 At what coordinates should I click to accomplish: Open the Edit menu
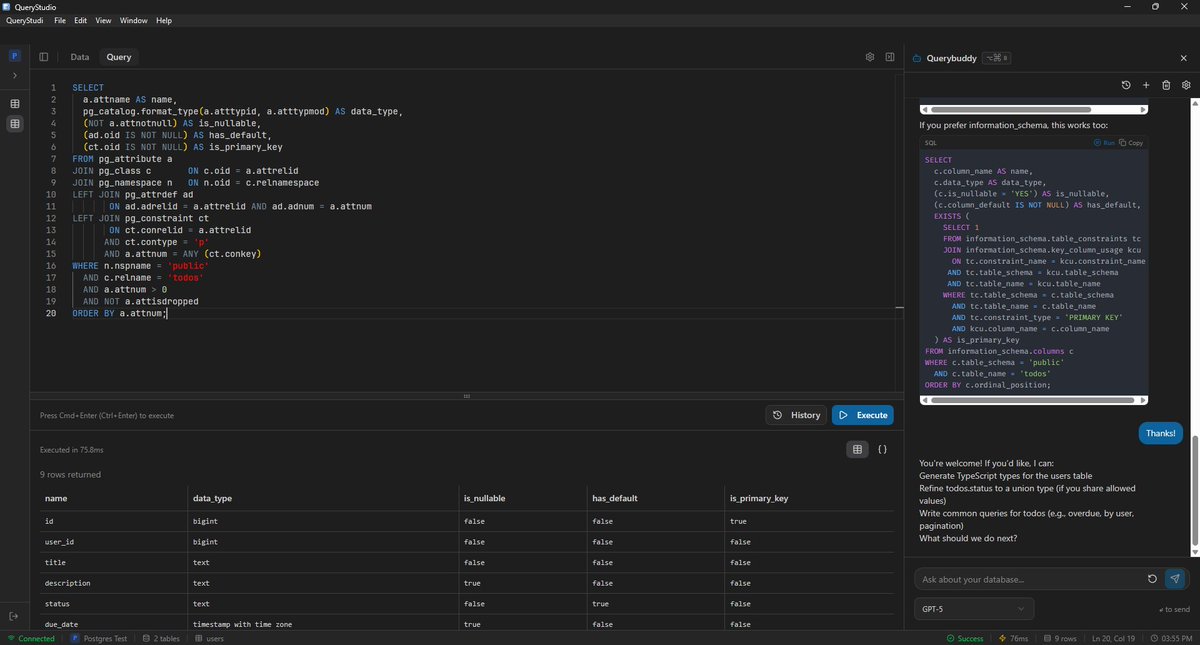[x=81, y=20]
